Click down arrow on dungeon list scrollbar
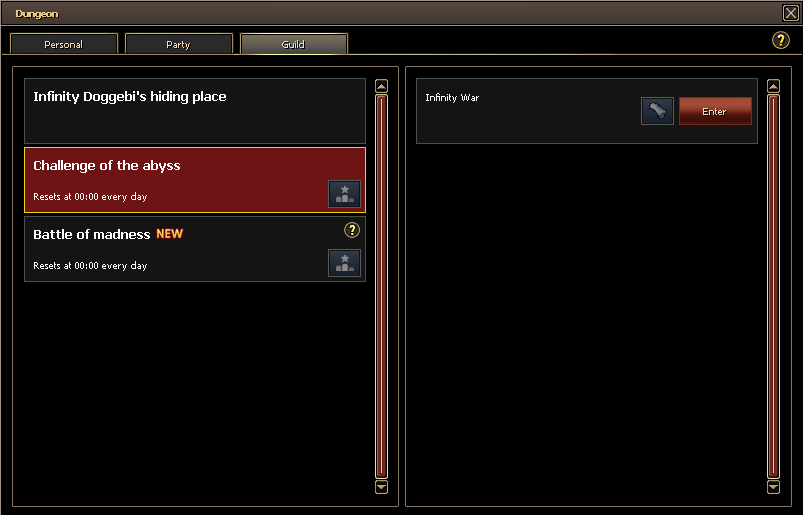Viewport: 803px width, 515px height. click(x=382, y=487)
